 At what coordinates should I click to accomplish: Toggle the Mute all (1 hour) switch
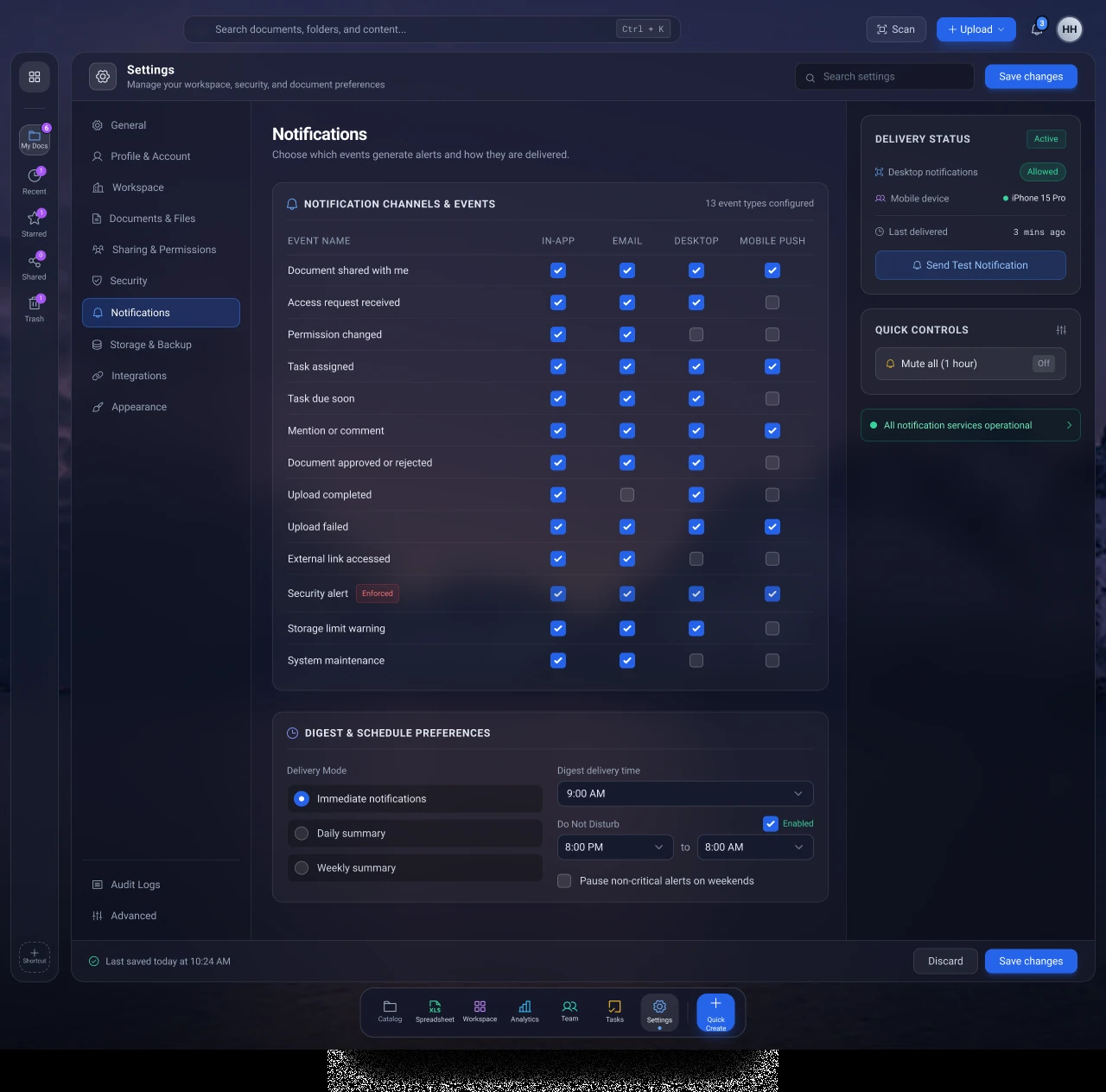(x=1044, y=364)
